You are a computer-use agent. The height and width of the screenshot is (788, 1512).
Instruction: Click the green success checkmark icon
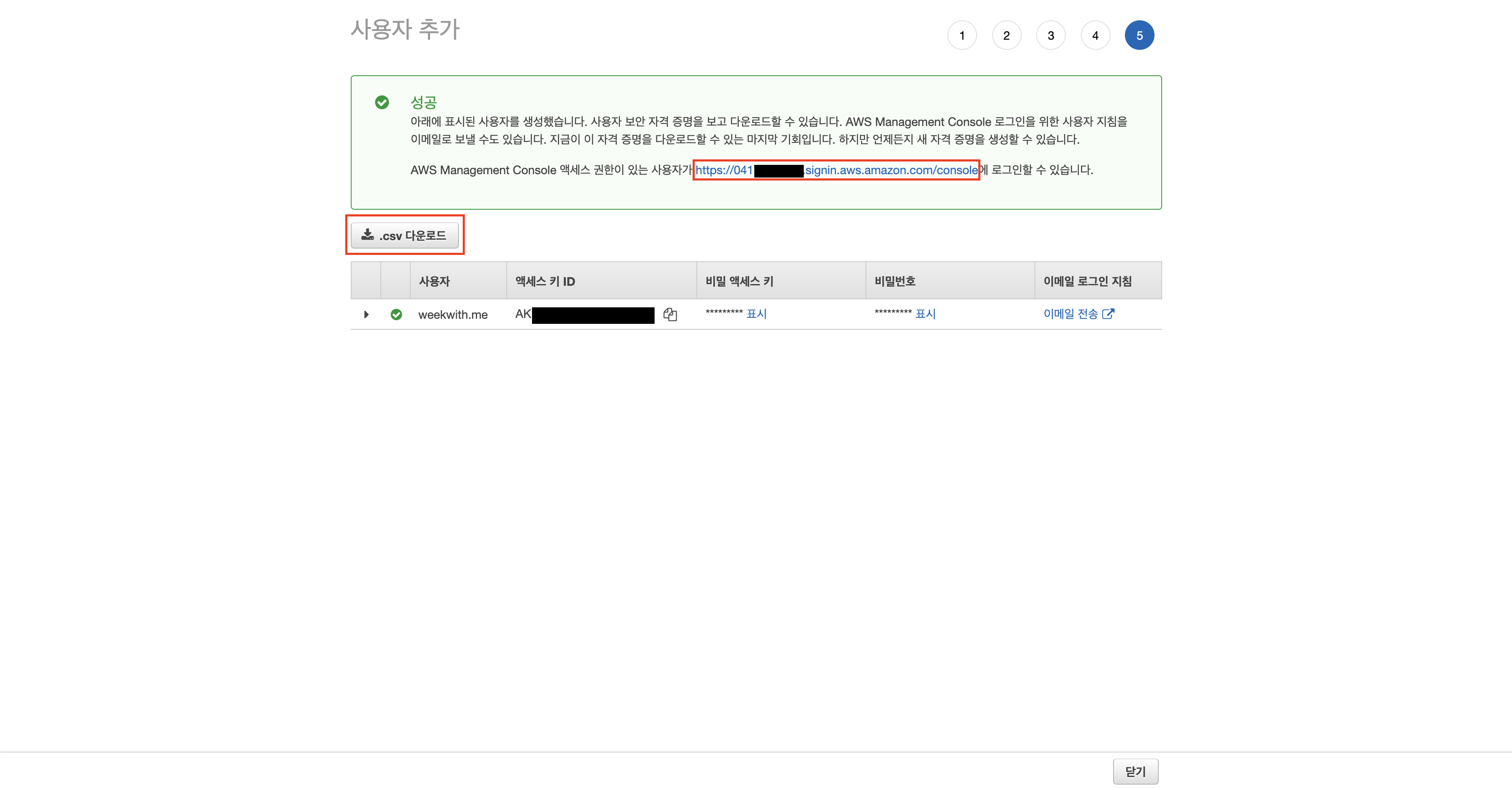pos(382,103)
